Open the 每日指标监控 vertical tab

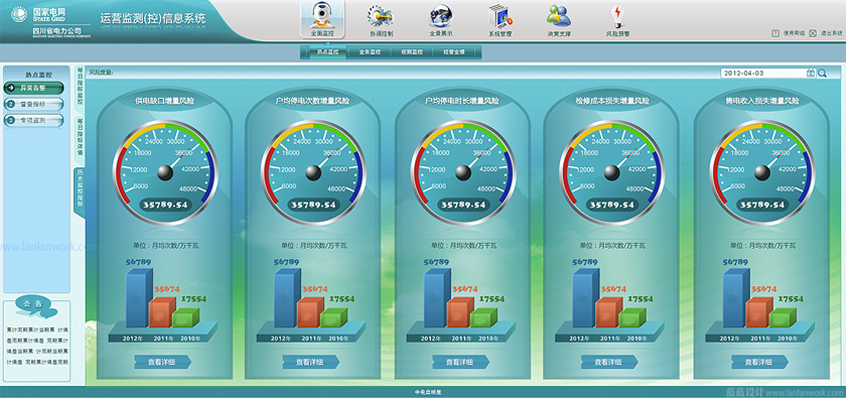pyautogui.click(x=80, y=88)
